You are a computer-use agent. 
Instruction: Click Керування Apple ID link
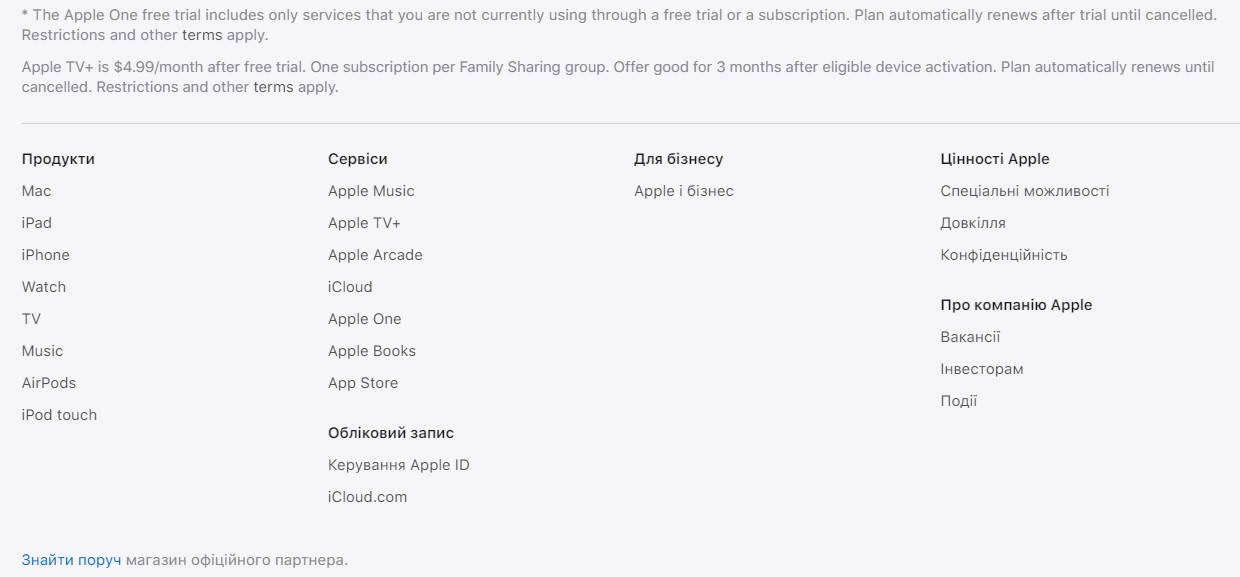398,465
